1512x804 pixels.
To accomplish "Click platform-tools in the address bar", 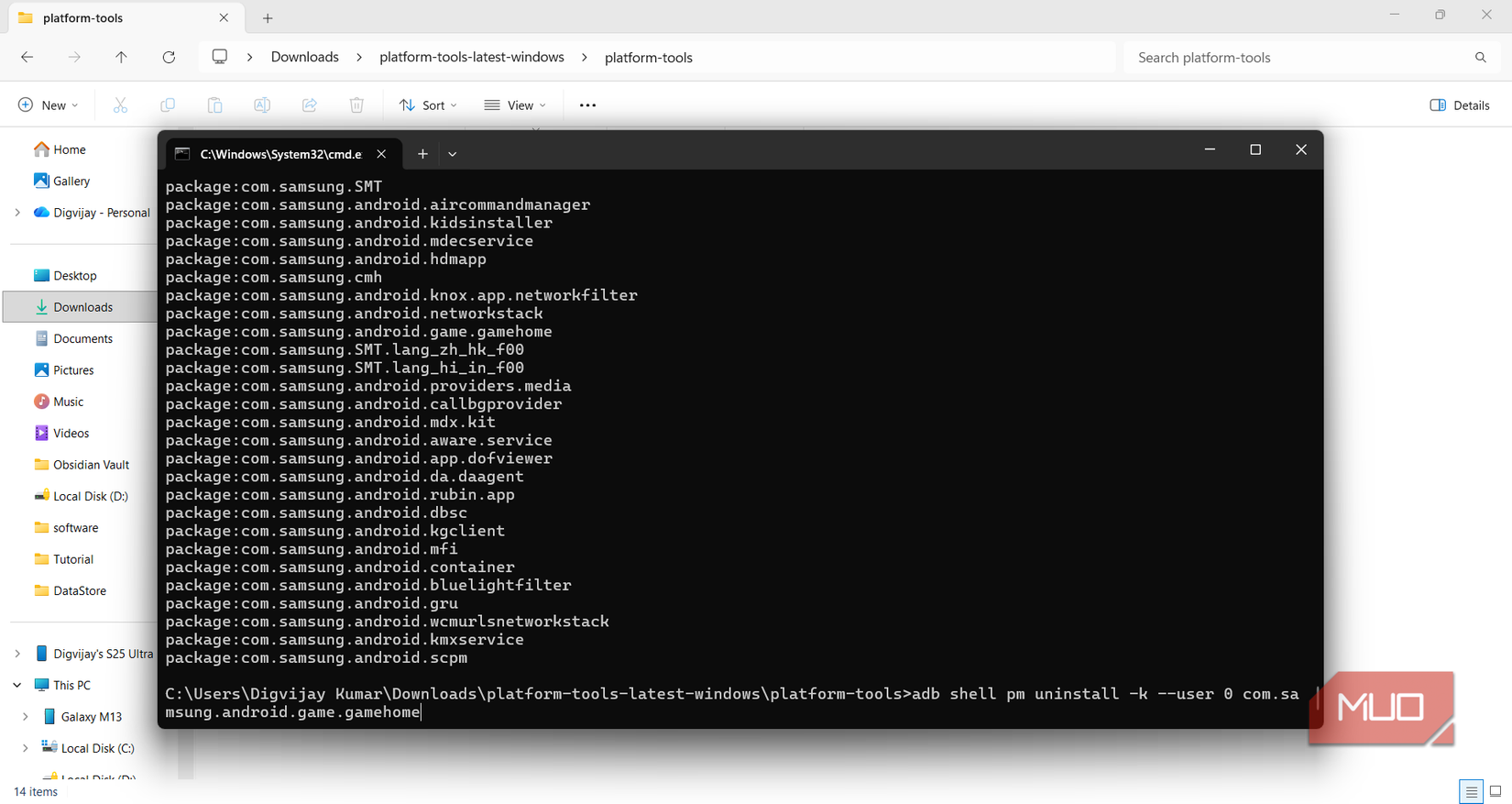I will (x=649, y=57).
